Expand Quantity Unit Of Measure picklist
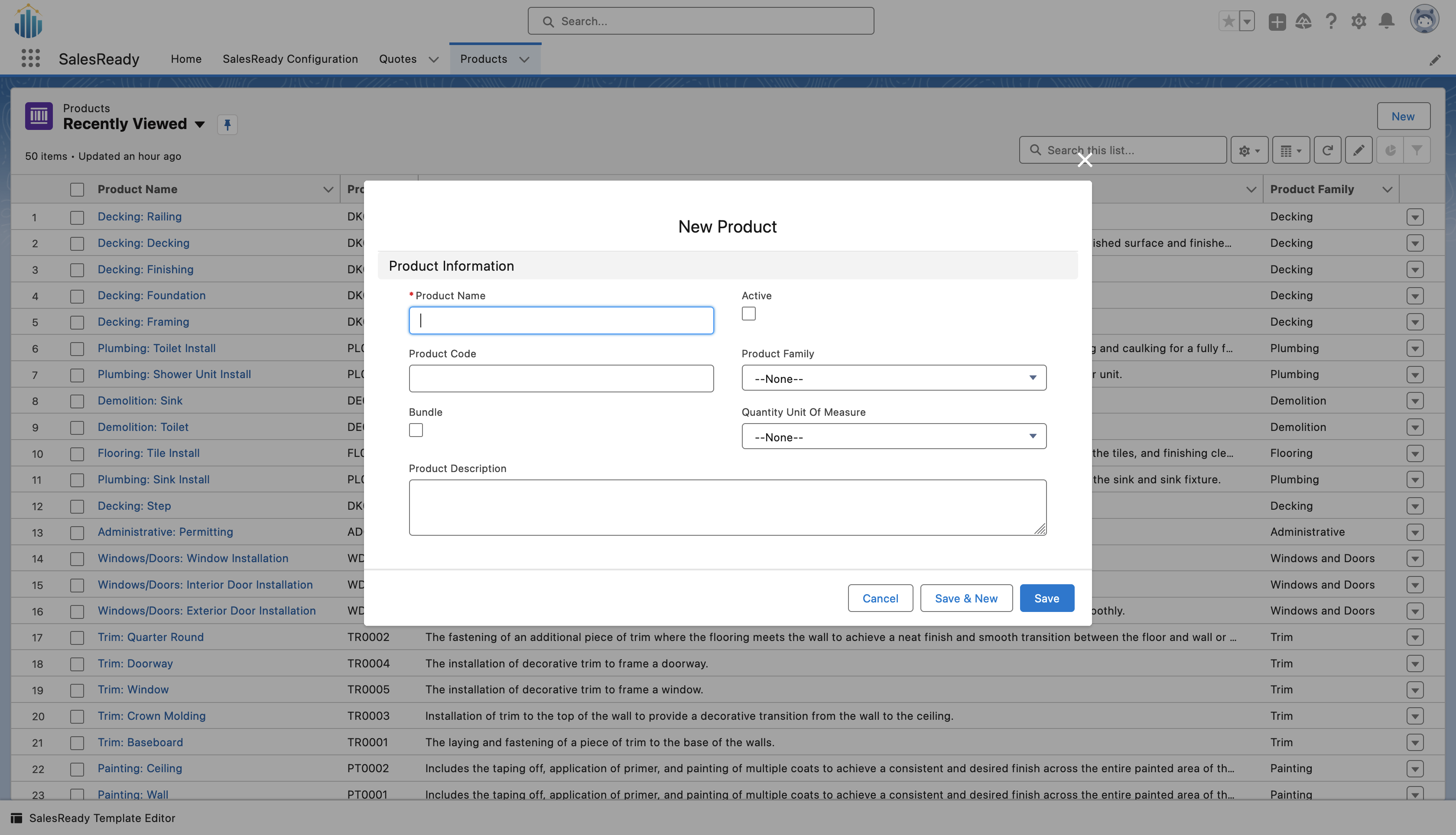The width and height of the screenshot is (1456, 835). [x=893, y=437]
